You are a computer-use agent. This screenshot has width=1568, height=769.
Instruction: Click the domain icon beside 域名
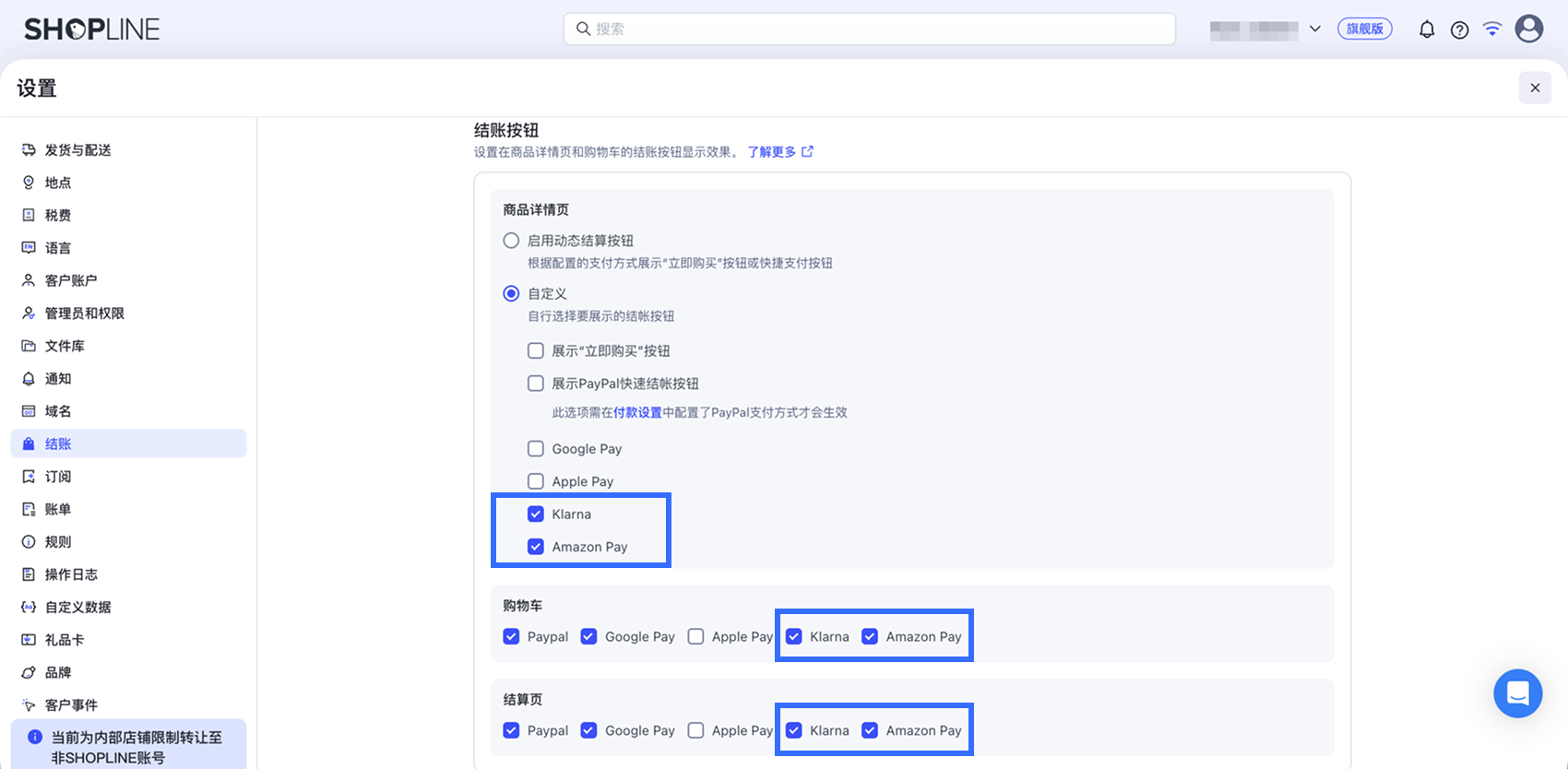pos(29,411)
